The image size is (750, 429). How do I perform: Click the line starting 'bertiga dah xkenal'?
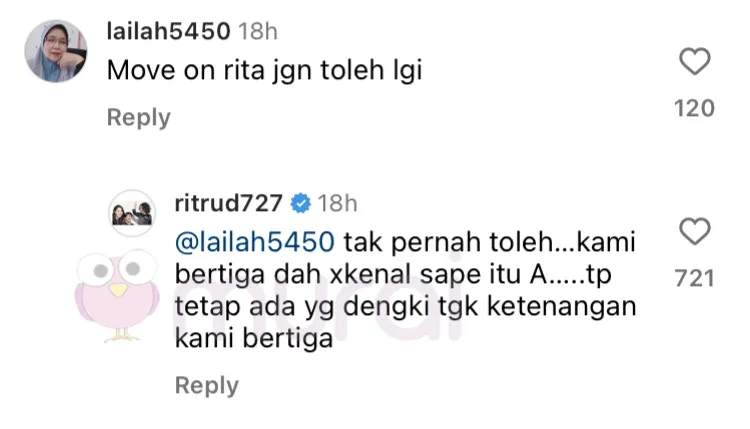(x=393, y=275)
